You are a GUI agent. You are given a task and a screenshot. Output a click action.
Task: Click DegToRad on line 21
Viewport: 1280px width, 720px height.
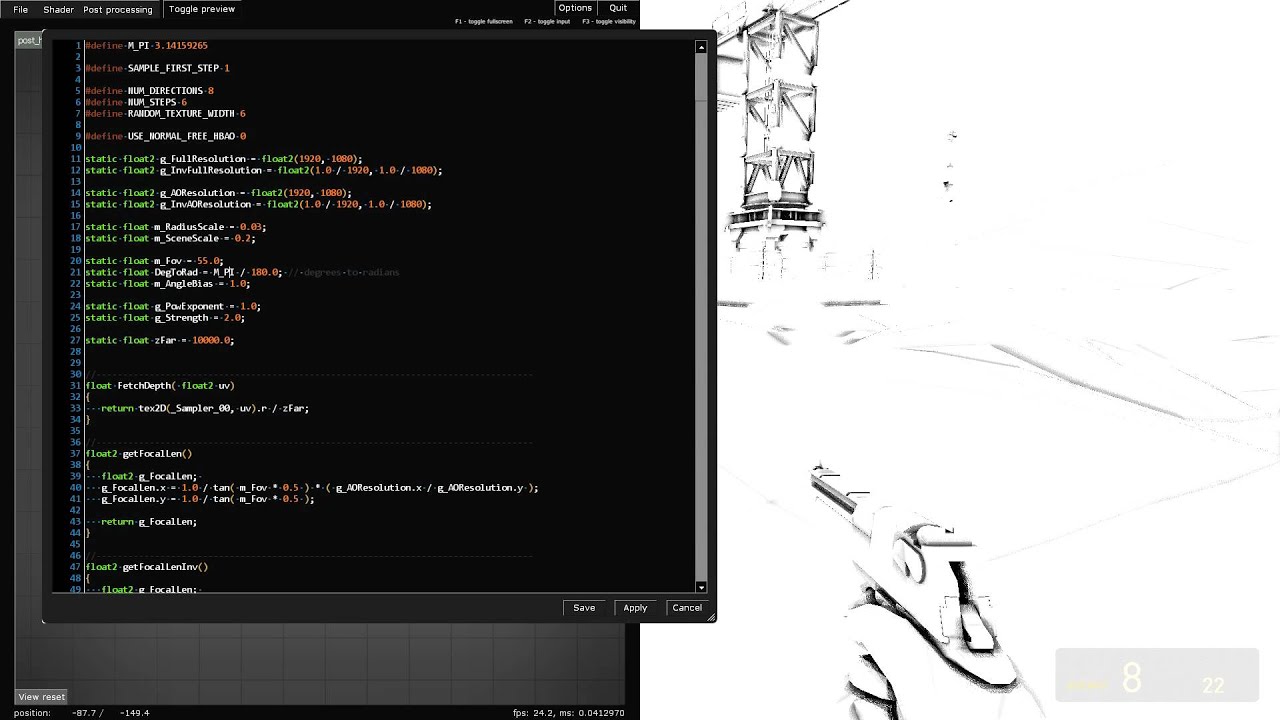pos(176,272)
